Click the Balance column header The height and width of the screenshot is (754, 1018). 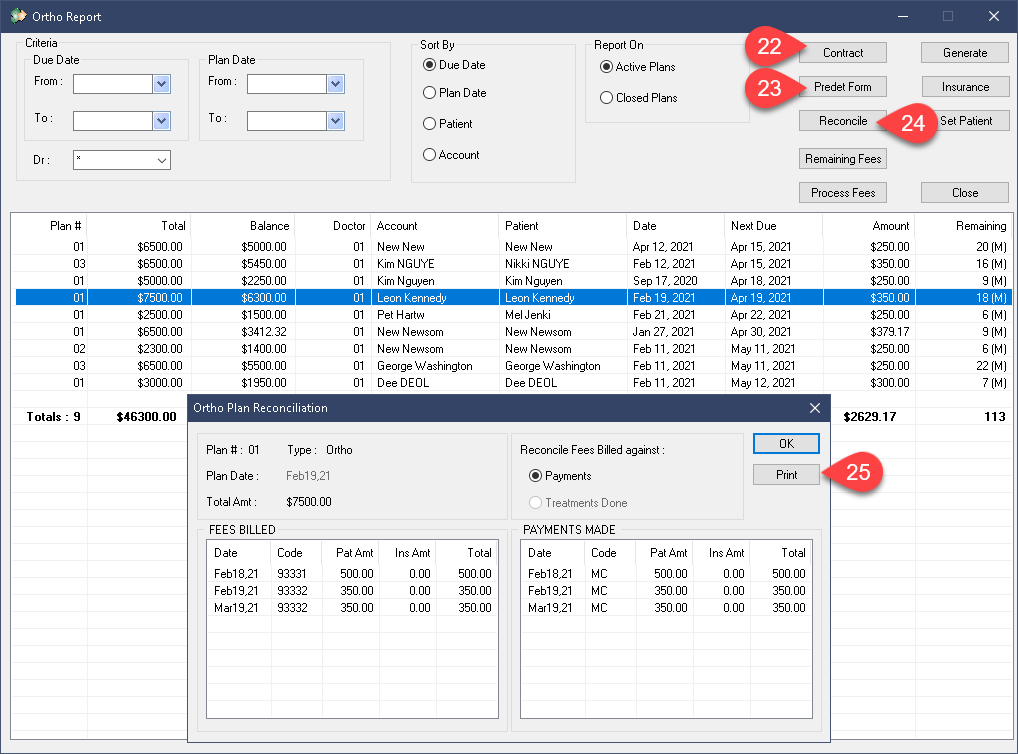[x=243, y=226]
